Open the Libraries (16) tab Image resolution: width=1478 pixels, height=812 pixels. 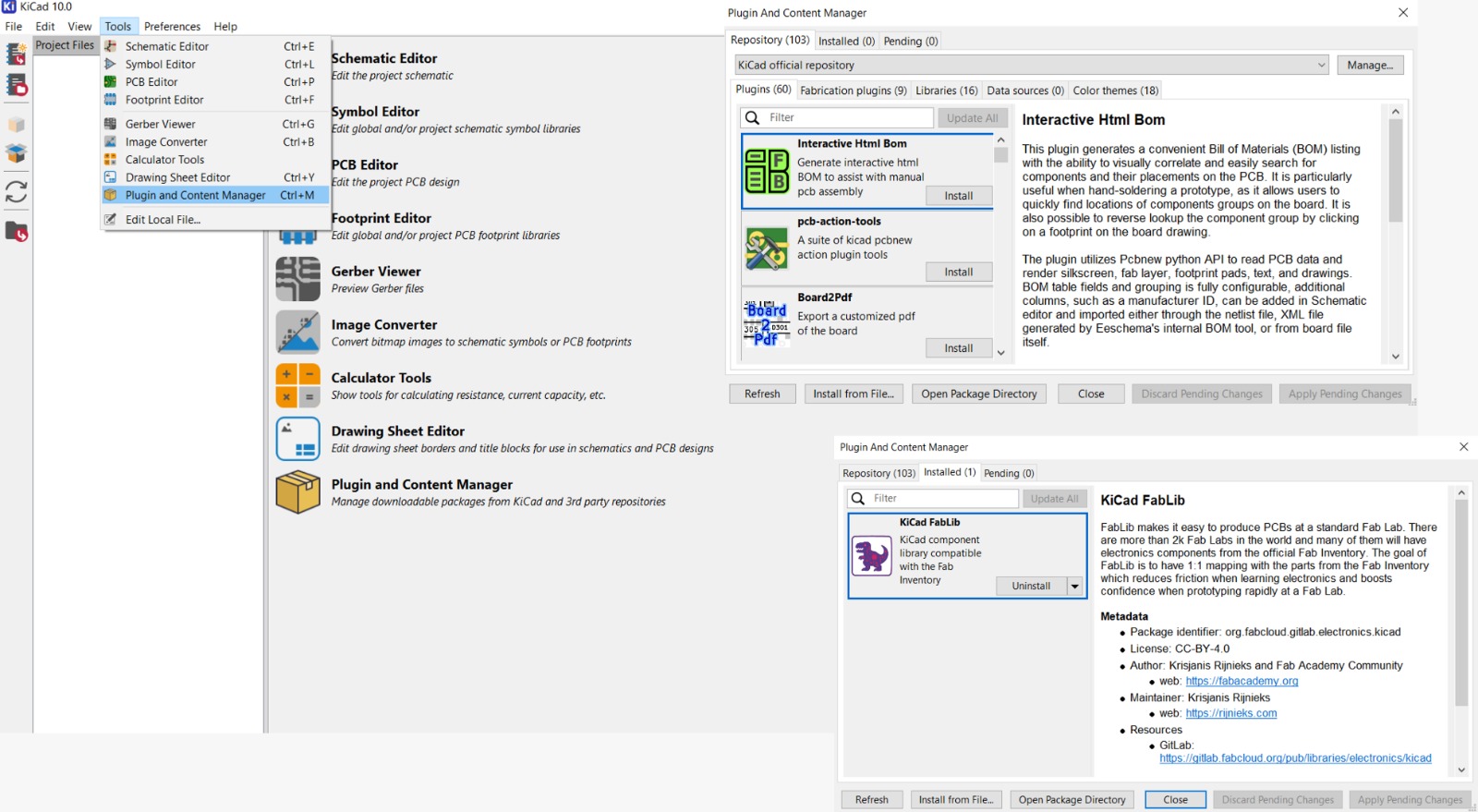tap(947, 91)
